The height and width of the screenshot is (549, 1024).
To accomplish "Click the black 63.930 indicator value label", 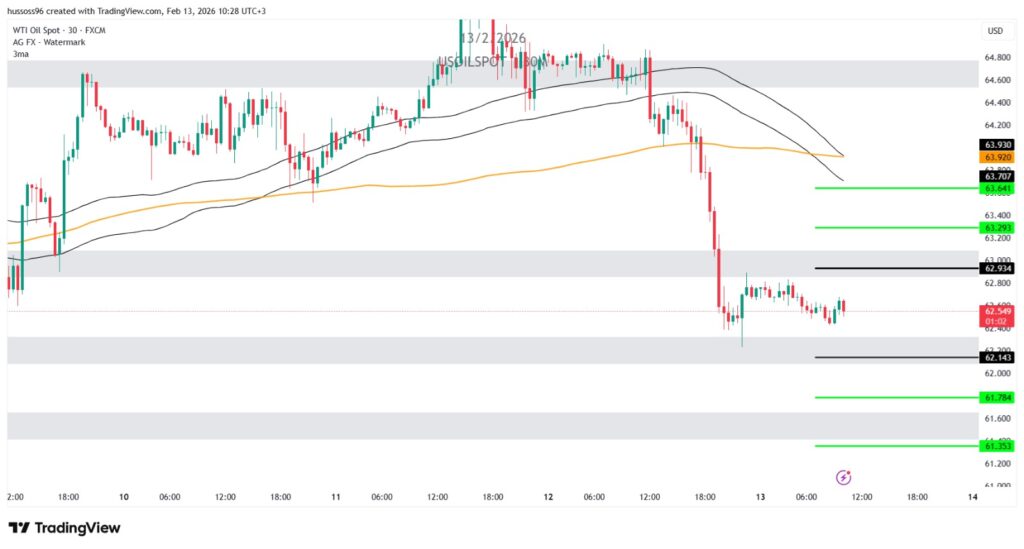I will click(998, 145).
